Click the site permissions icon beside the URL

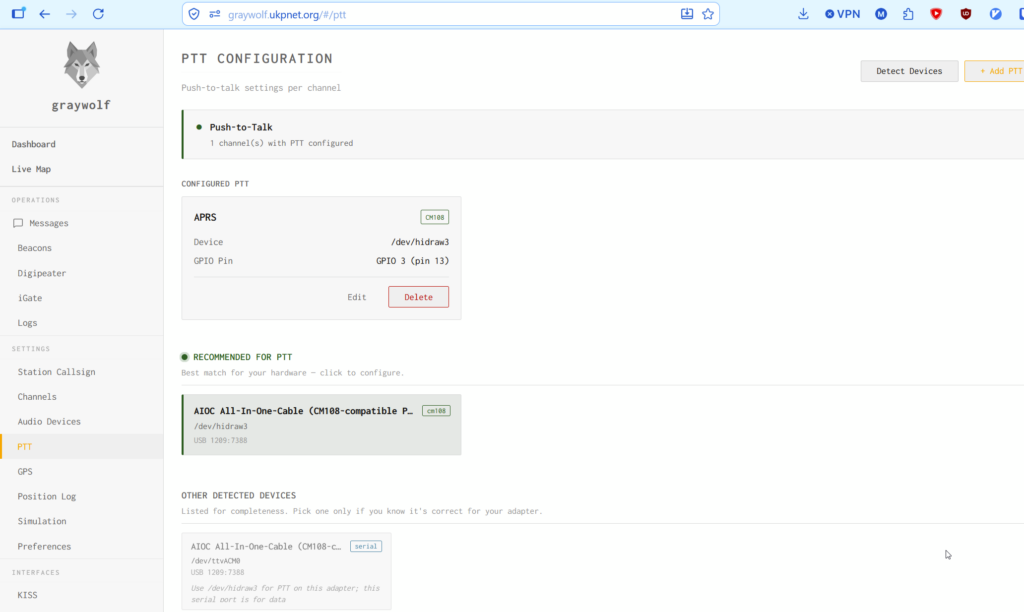[215, 14]
